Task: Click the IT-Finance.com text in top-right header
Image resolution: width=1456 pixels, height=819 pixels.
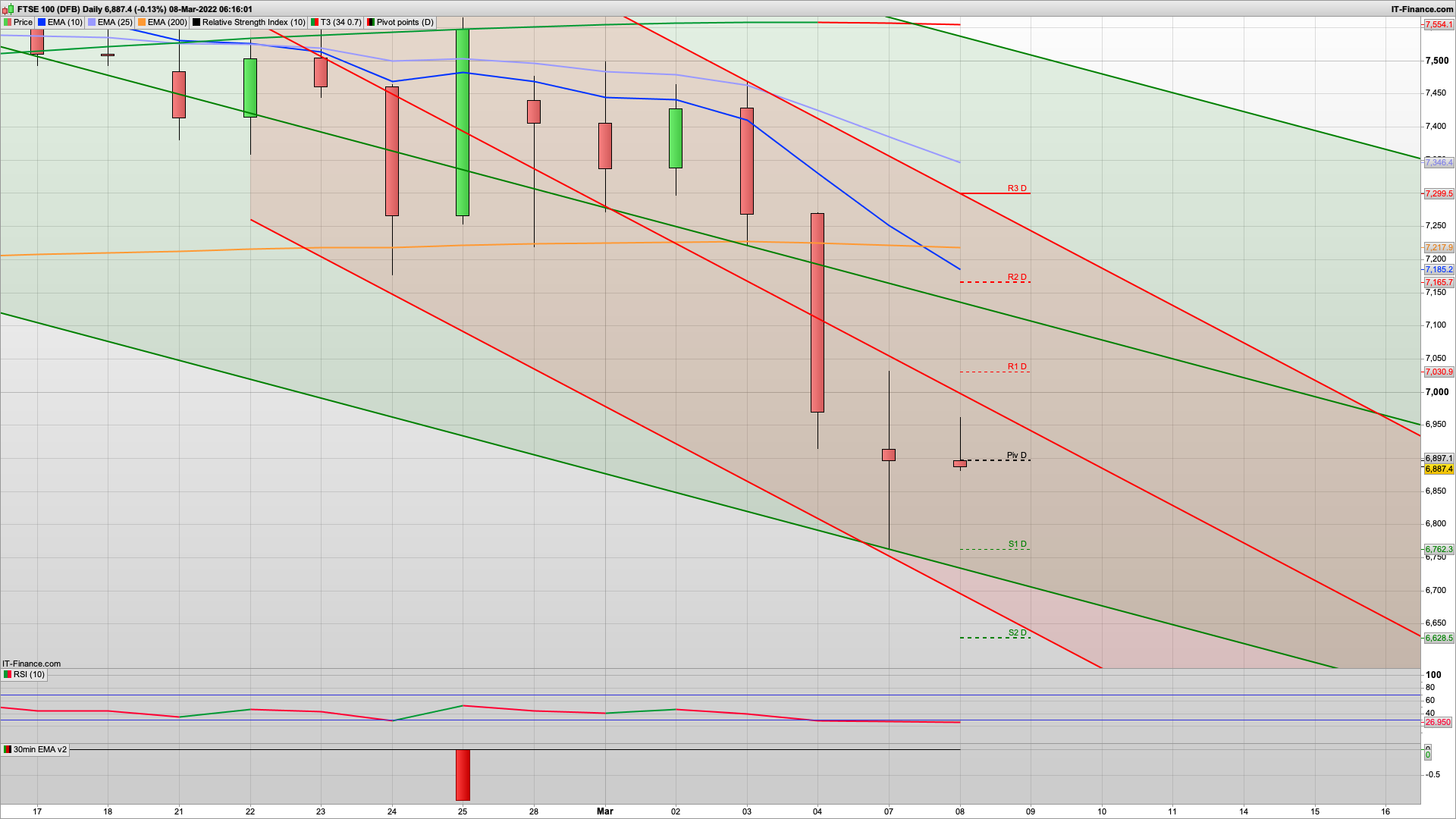Action: pyautogui.click(x=1422, y=9)
